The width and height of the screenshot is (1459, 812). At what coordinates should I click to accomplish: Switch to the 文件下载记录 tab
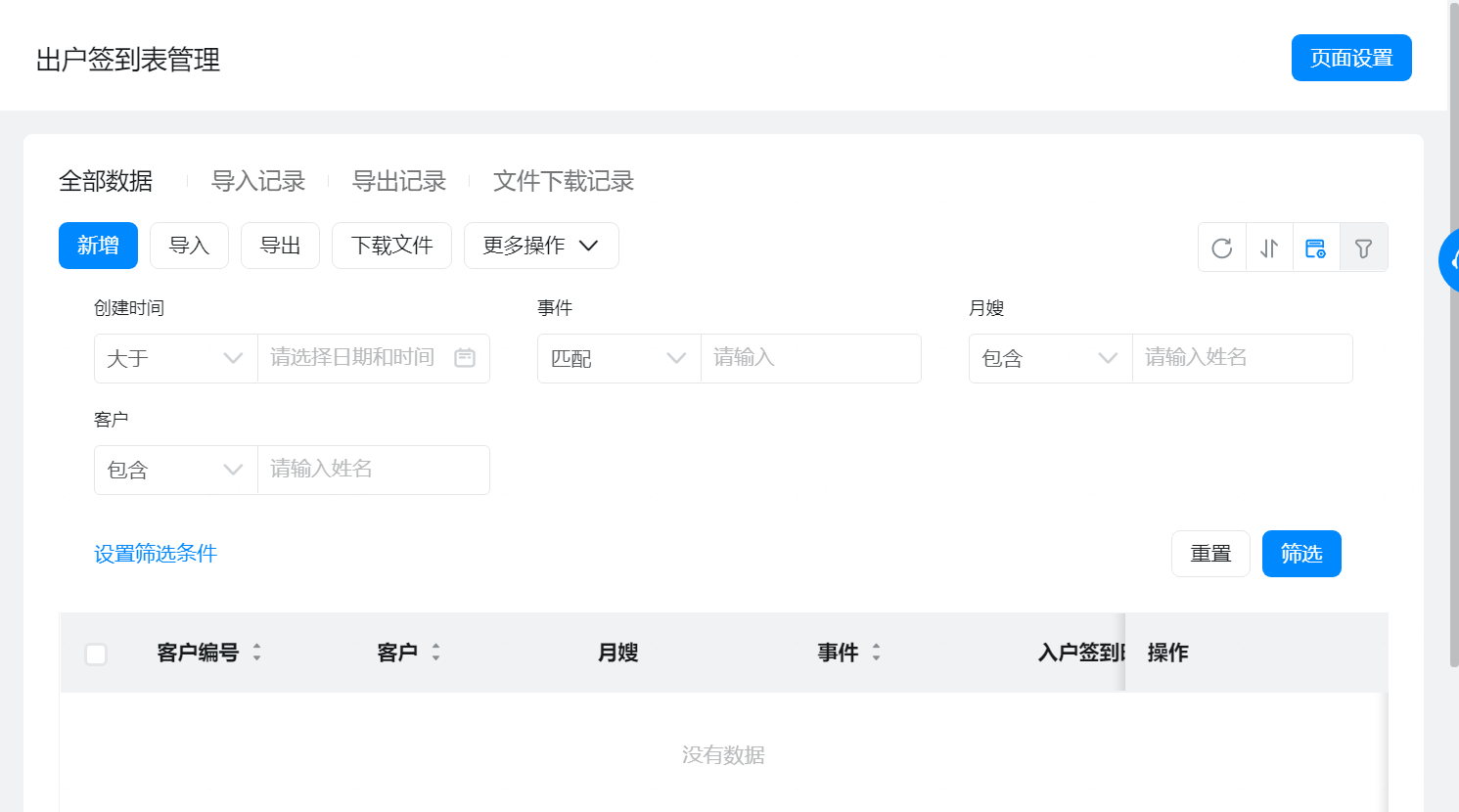pyautogui.click(x=564, y=181)
